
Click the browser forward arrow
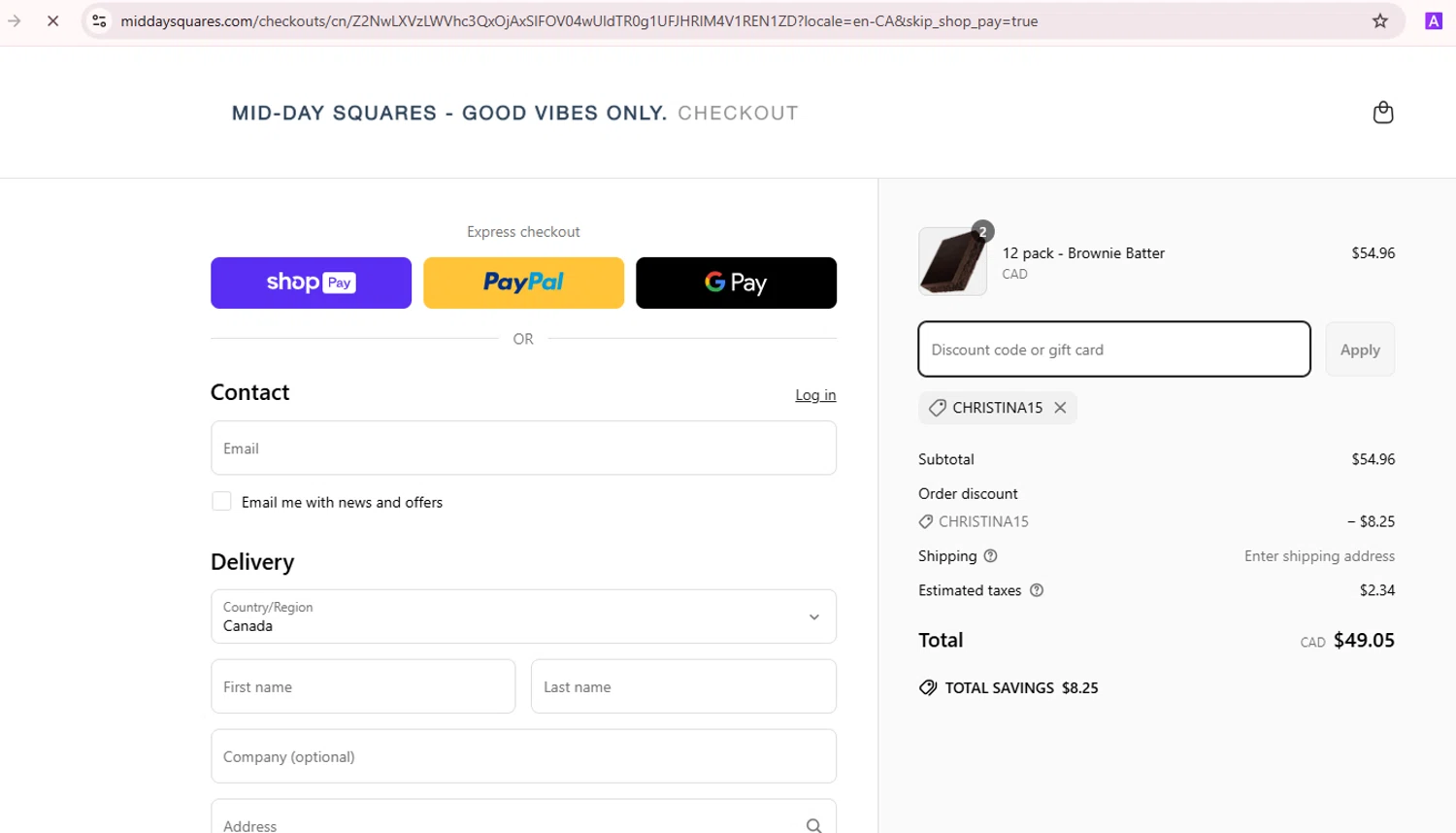pyautogui.click(x=15, y=20)
